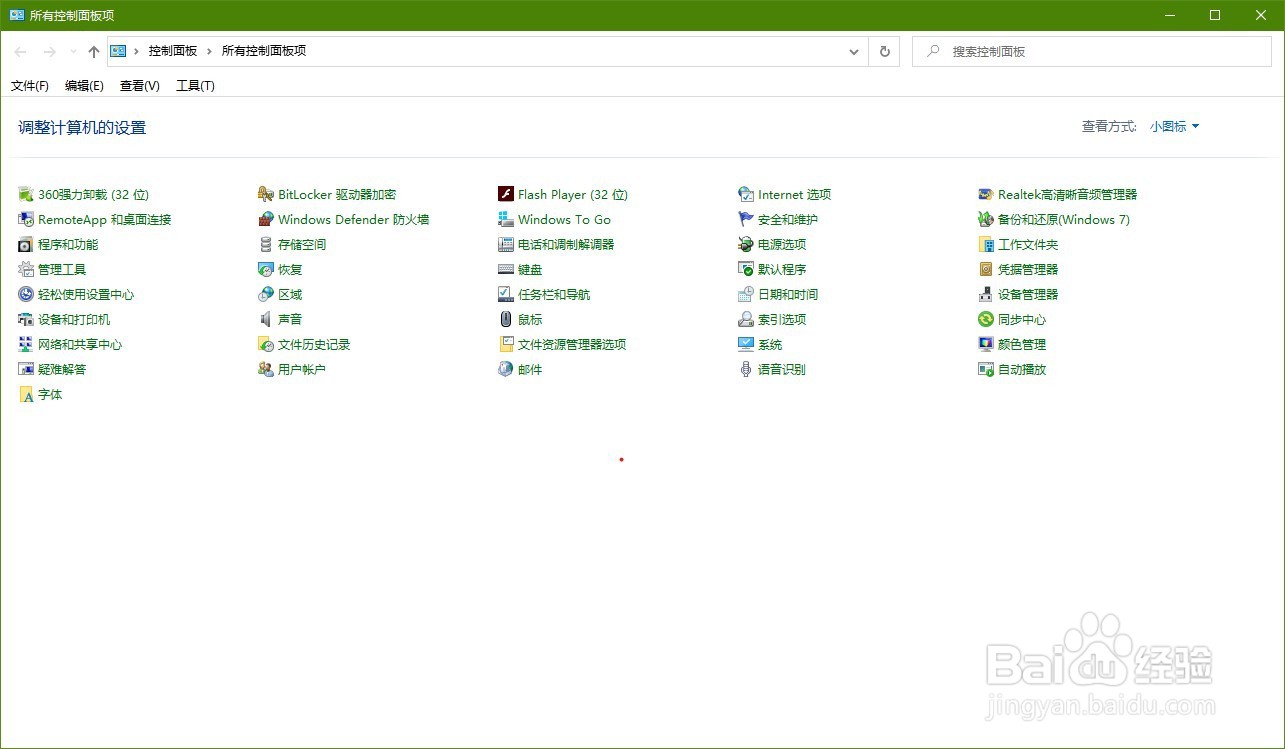Click the 恢复 icon
The image size is (1285, 749).
pyautogui.click(x=266, y=269)
